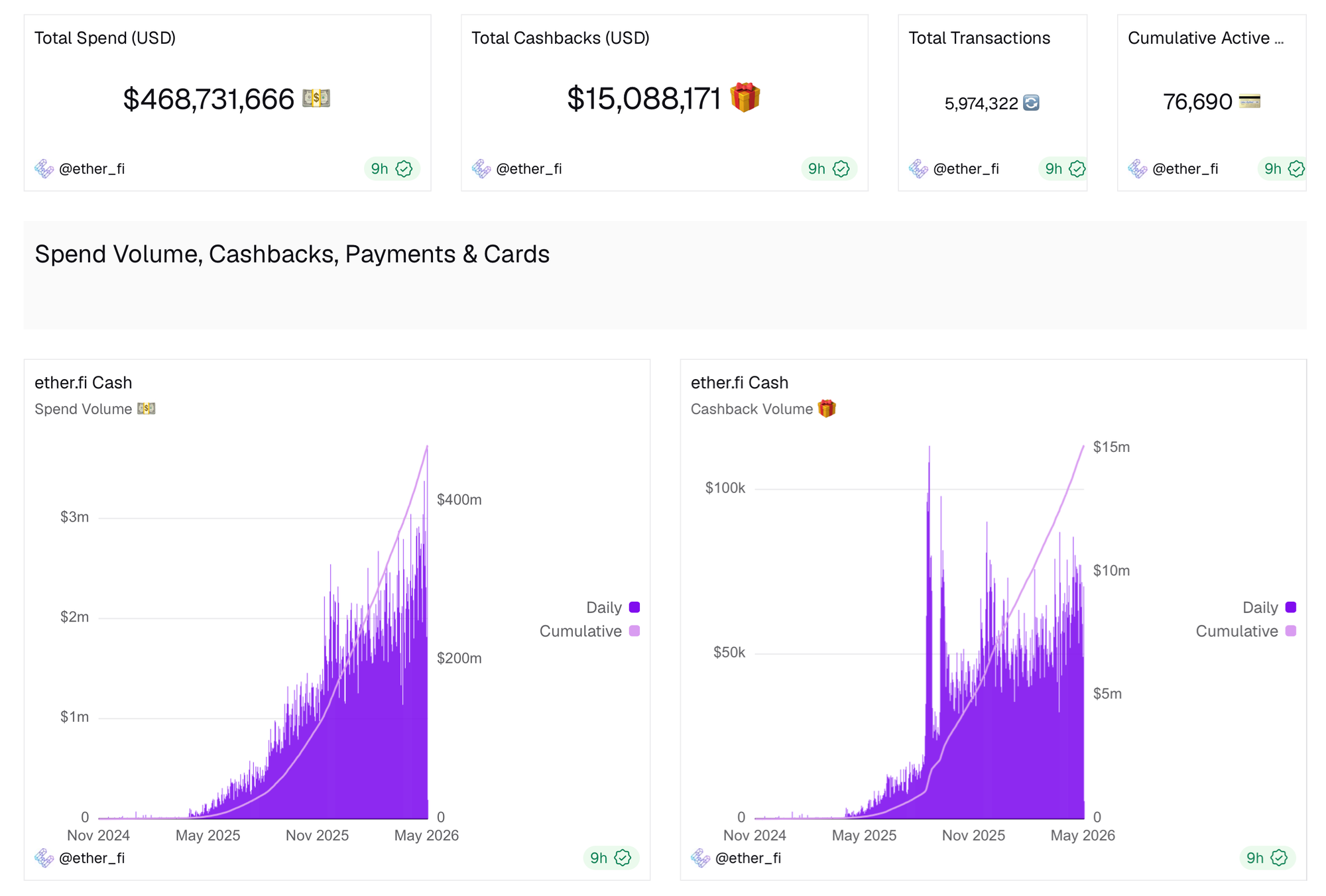Click the light purple Cumulative swatch in Cashback legend

point(1291,631)
